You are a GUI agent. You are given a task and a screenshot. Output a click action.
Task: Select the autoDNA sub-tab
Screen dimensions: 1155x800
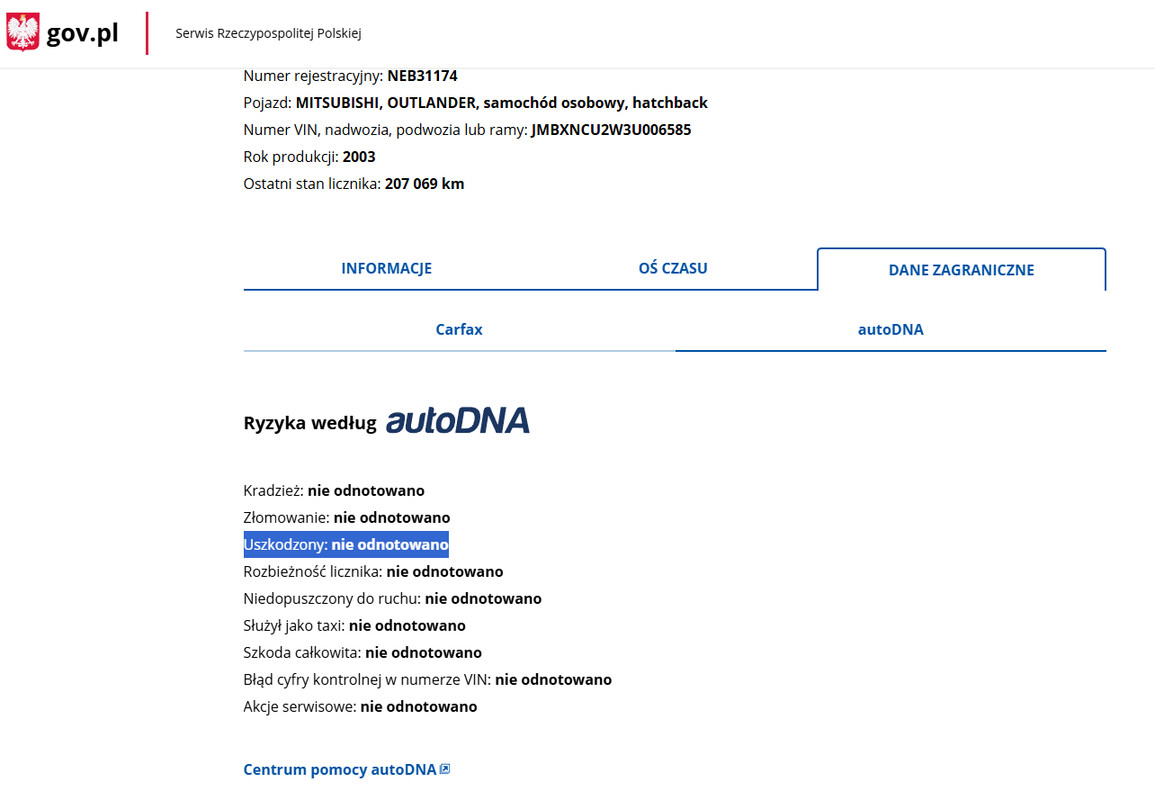[x=890, y=329]
